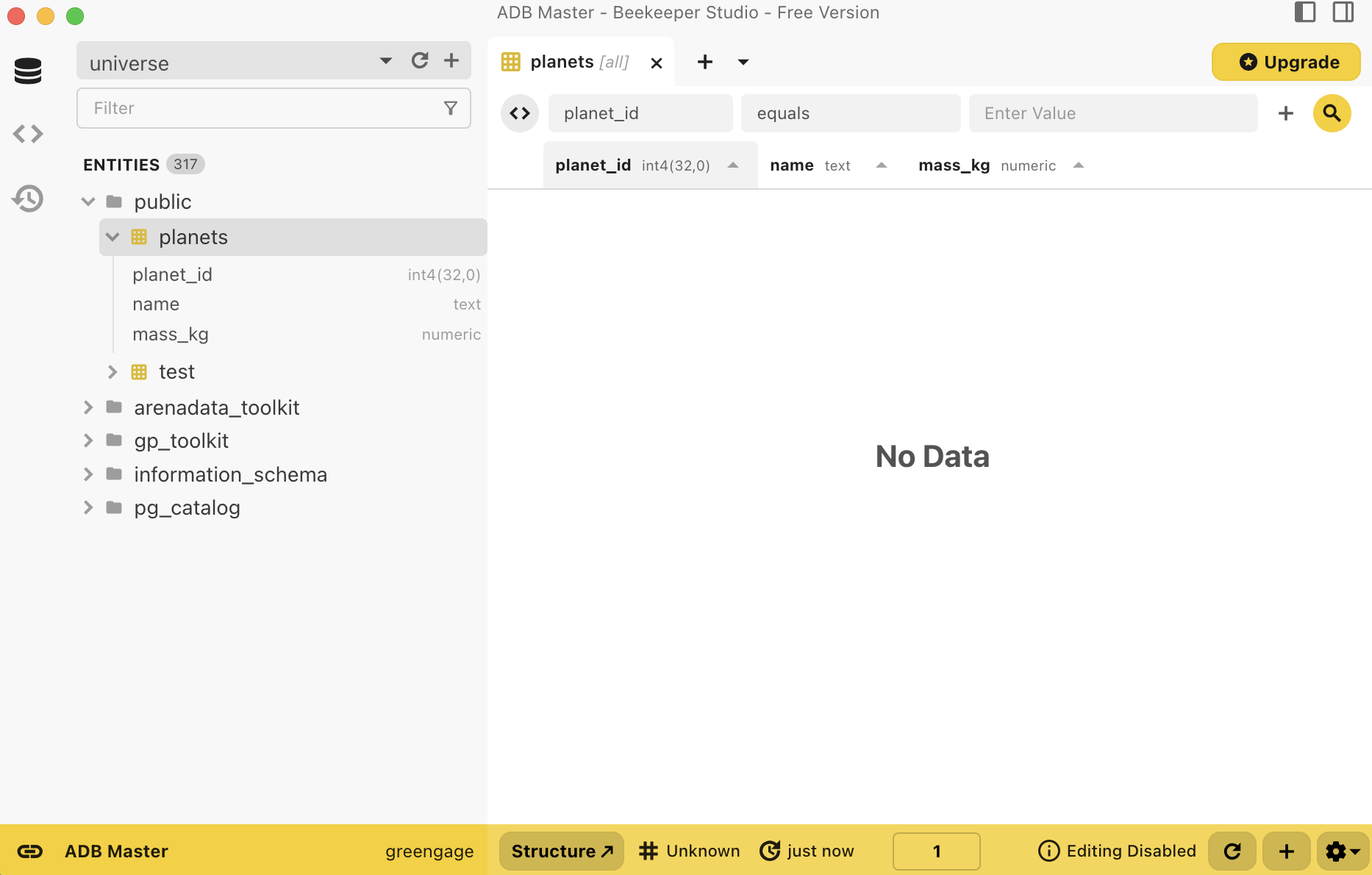Image resolution: width=1372 pixels, height=875 pixels.
Task: Open the saved queries code icon
Action: [28, 134]
